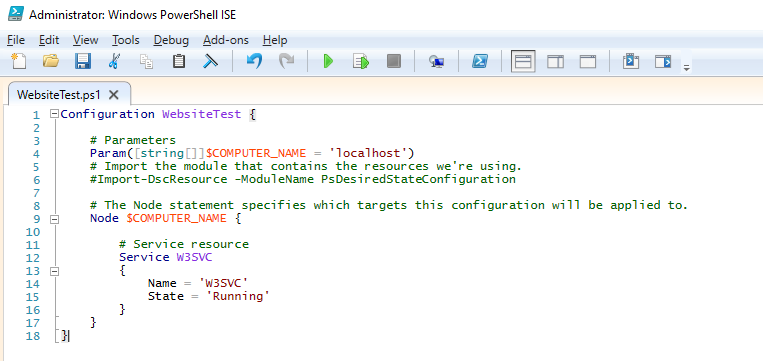Click line number 18 in the gutter
The height and width of the screenshot is (361, 763).
[32, 336]
